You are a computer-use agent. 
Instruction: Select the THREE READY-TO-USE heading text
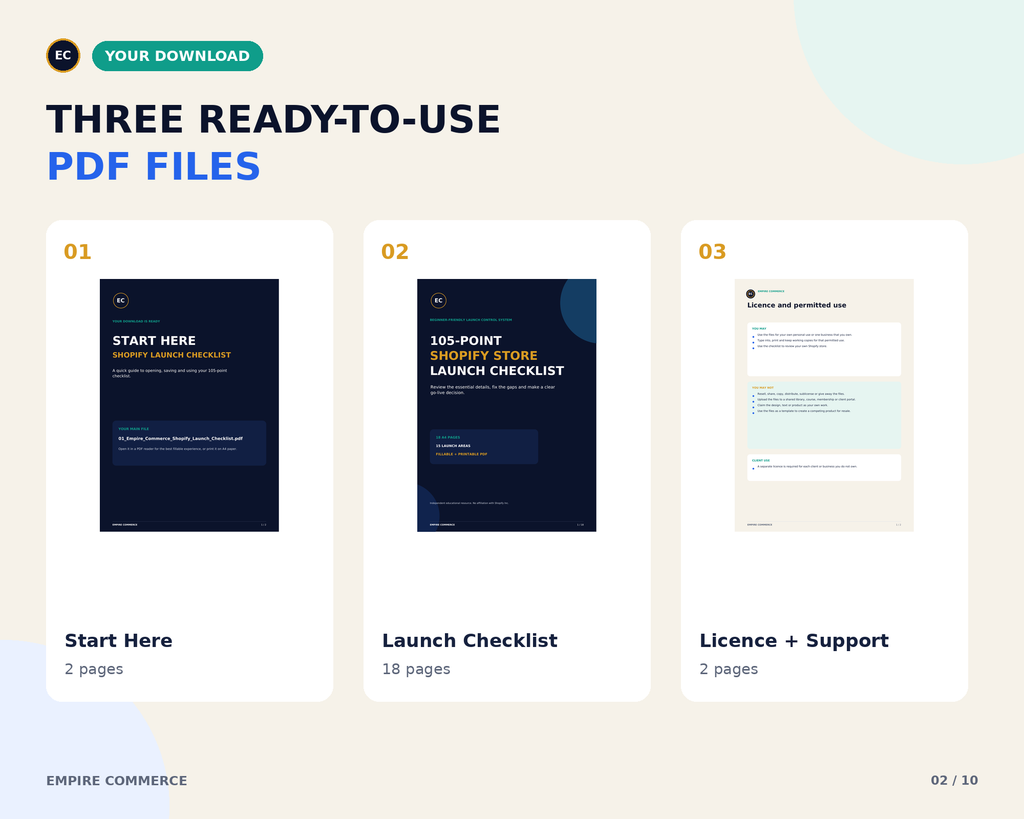273,120
